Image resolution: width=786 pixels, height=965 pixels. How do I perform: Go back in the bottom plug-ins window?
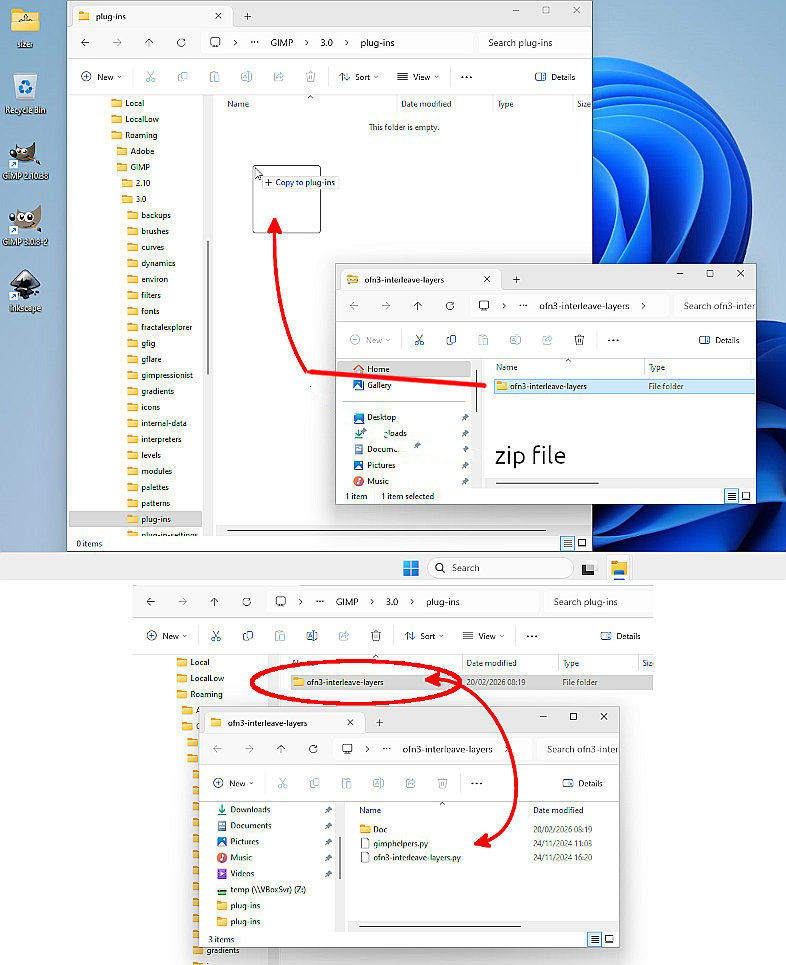click(x=151, y=601)
